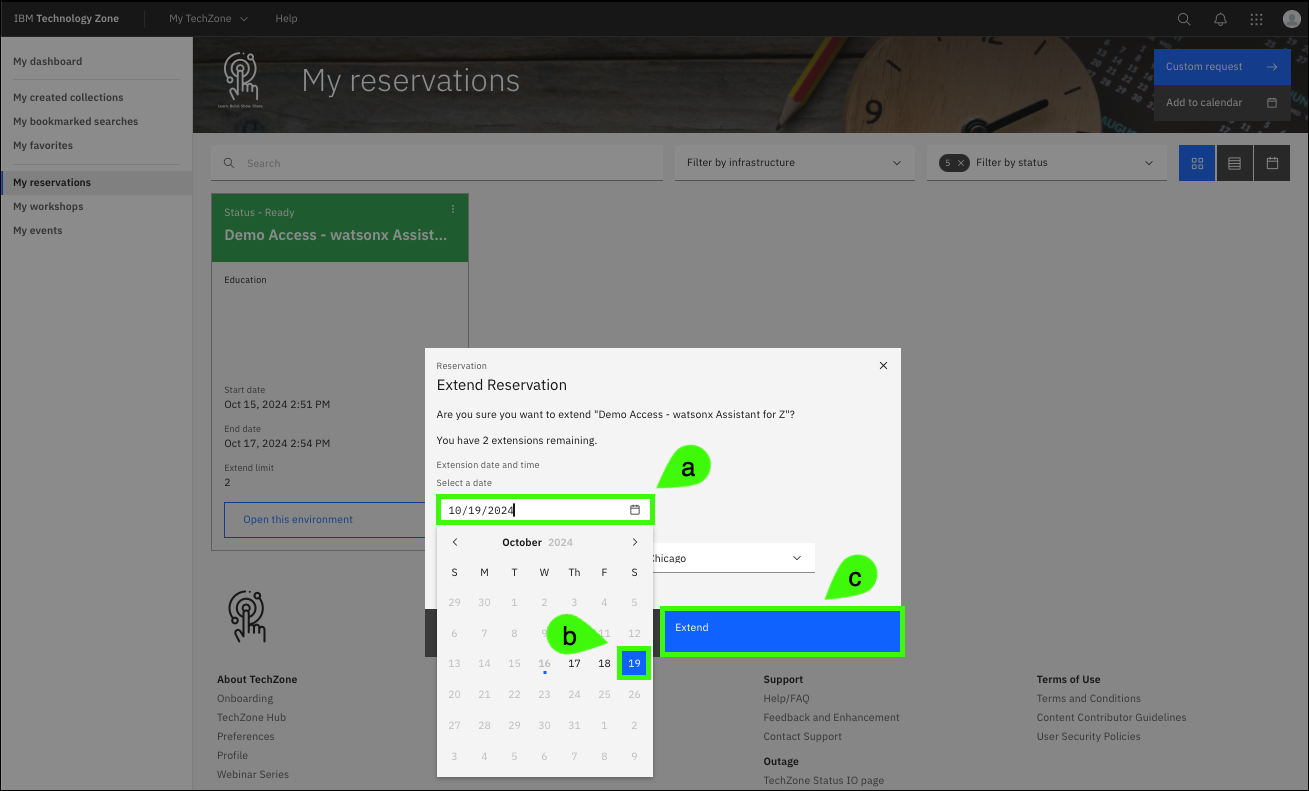
Task: Go to next month in calendar
Action: pos(634,542)
